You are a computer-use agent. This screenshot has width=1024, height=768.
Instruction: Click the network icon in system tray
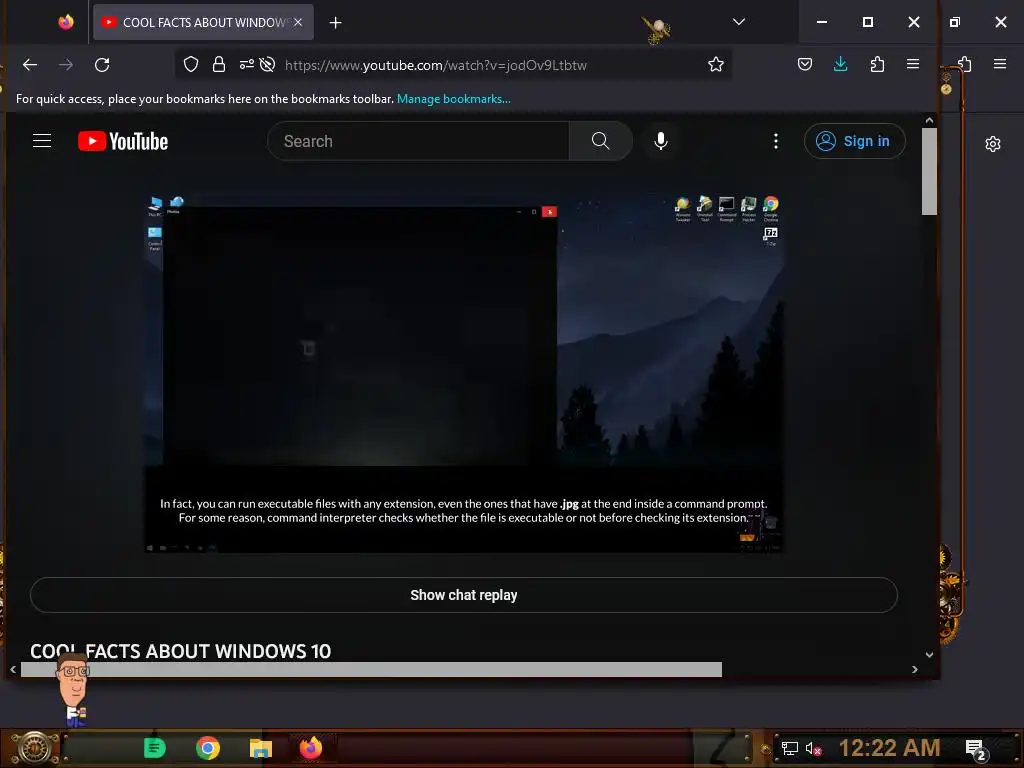pos(790,748)
